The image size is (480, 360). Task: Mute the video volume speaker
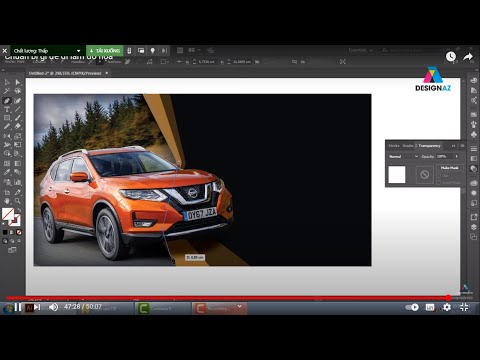[x=53, y=307]
